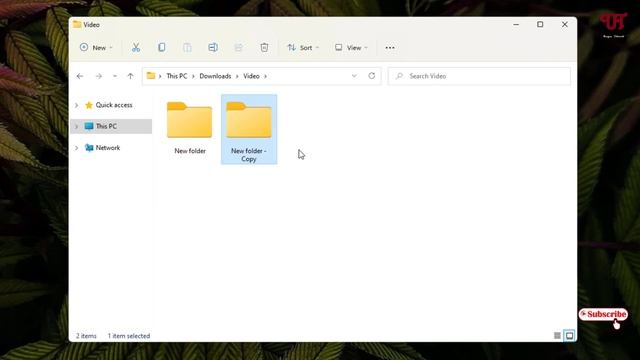Click the Search Video field
Image resolution: width=640 pixels, height=360 pixels.
(x=479, y=76)
